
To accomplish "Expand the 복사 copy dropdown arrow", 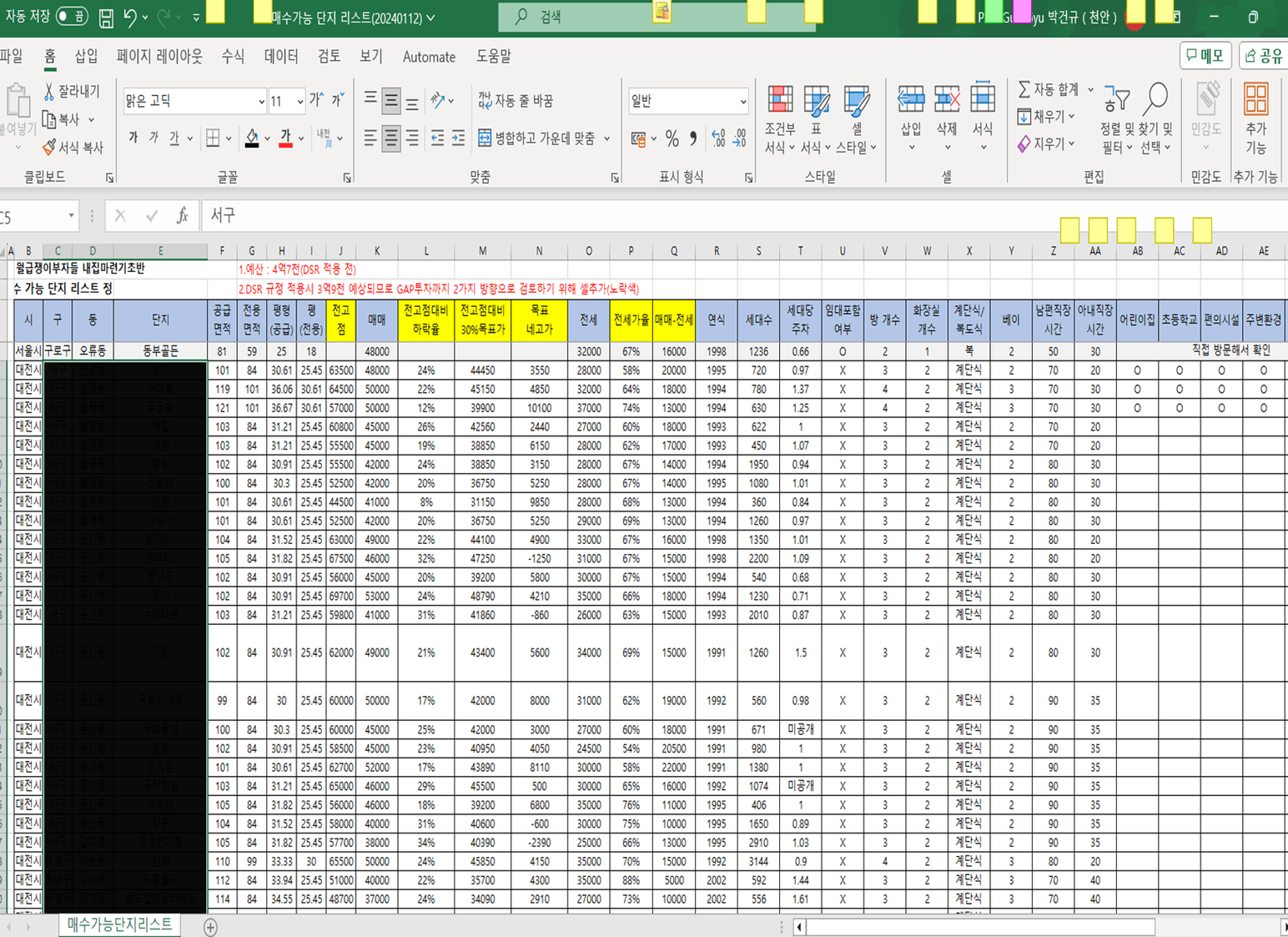I will point(91,119).
